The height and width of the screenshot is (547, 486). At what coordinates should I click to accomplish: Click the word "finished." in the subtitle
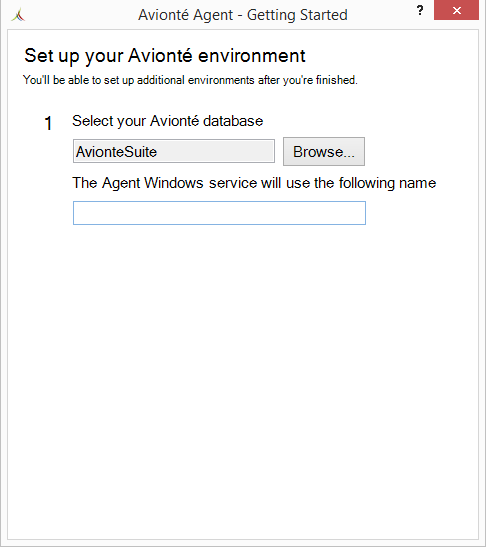click(x=337, y=80)
